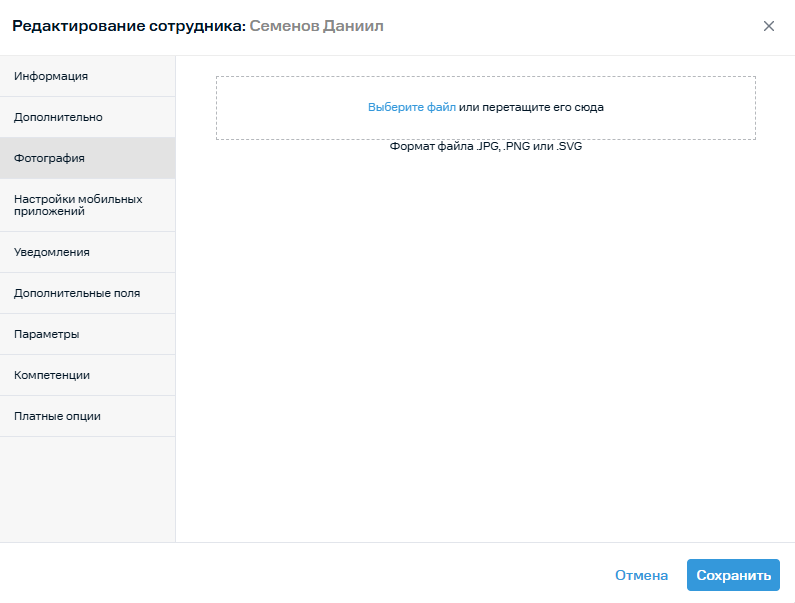
Task: Switch to the Дополнительно section
Action: point(58,117)
